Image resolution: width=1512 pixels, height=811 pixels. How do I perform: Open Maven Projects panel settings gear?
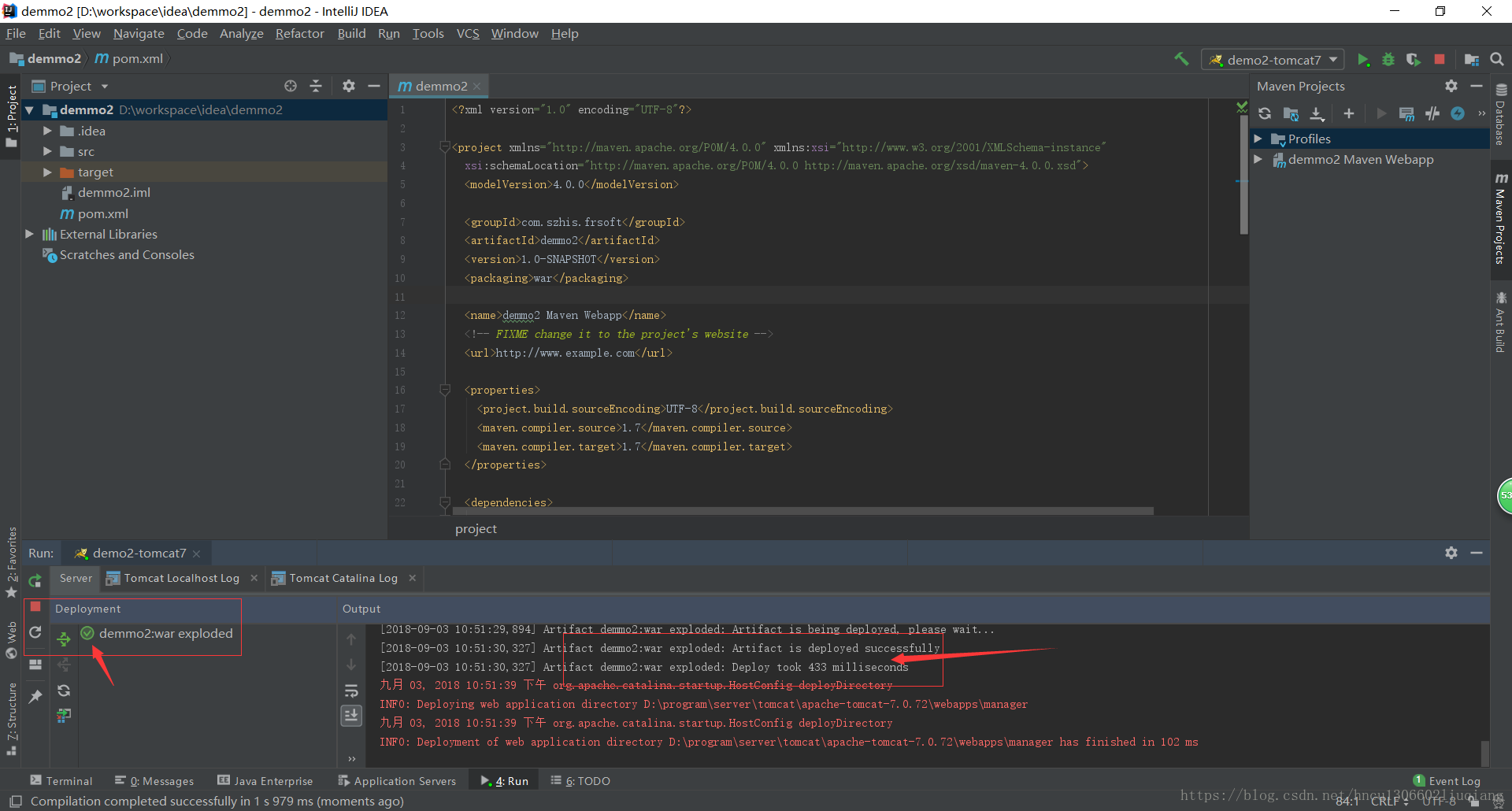pos(1451,86)
